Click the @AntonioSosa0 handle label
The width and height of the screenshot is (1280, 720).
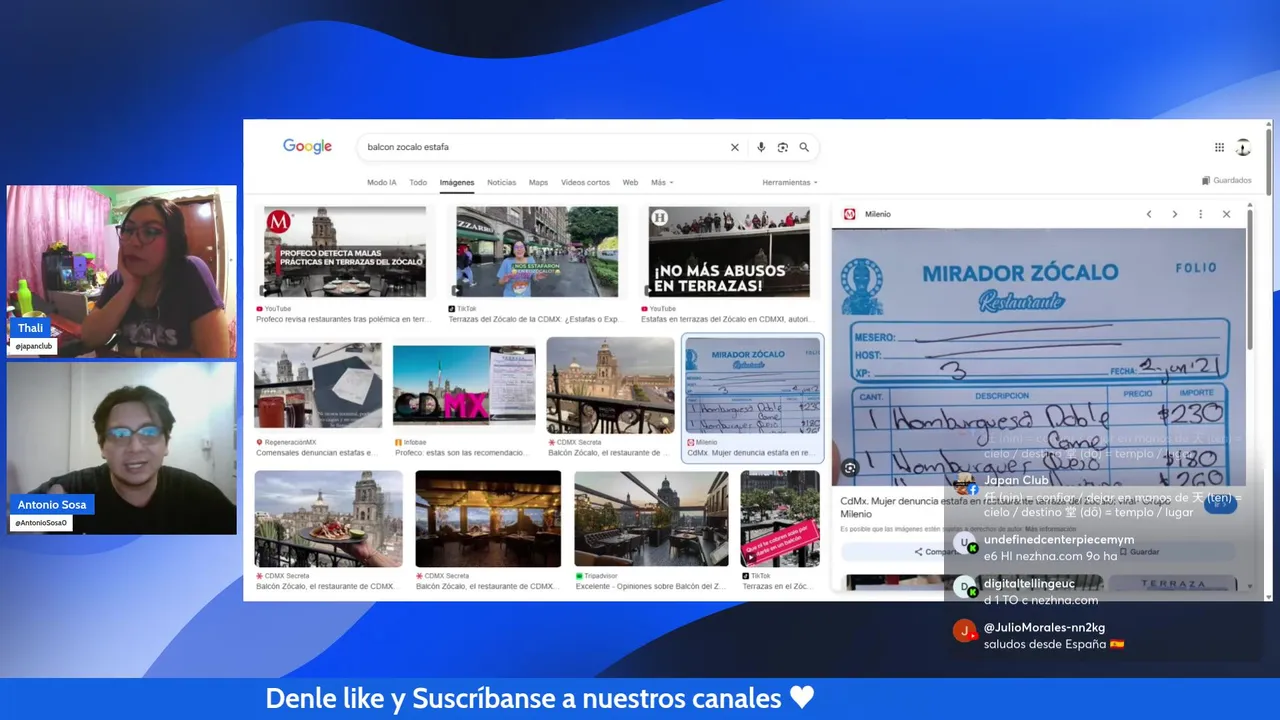click(x=41, y=522)
